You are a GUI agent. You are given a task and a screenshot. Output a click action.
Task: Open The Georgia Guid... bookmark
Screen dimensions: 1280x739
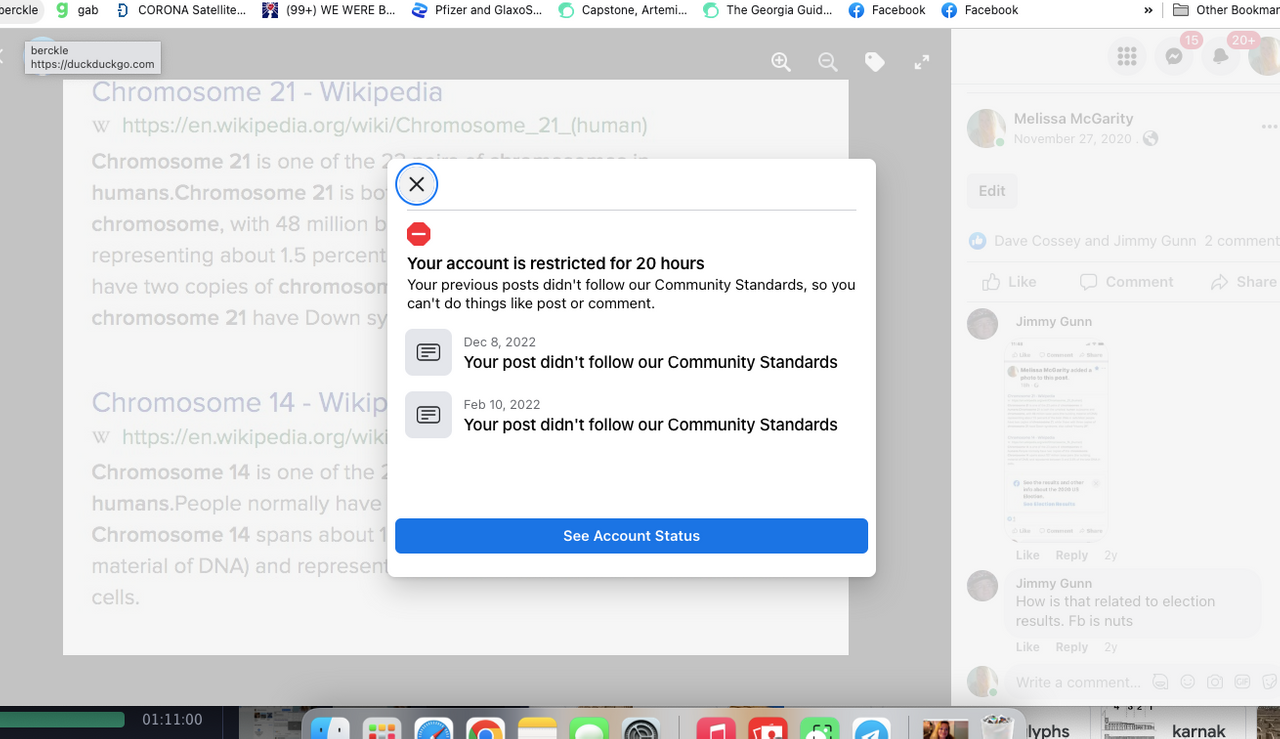pos(767,10)
